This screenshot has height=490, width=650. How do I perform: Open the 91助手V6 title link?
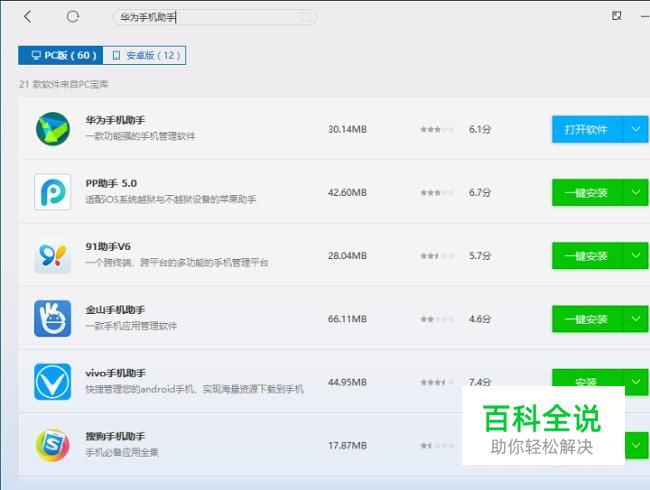click(x=108, y=247)
